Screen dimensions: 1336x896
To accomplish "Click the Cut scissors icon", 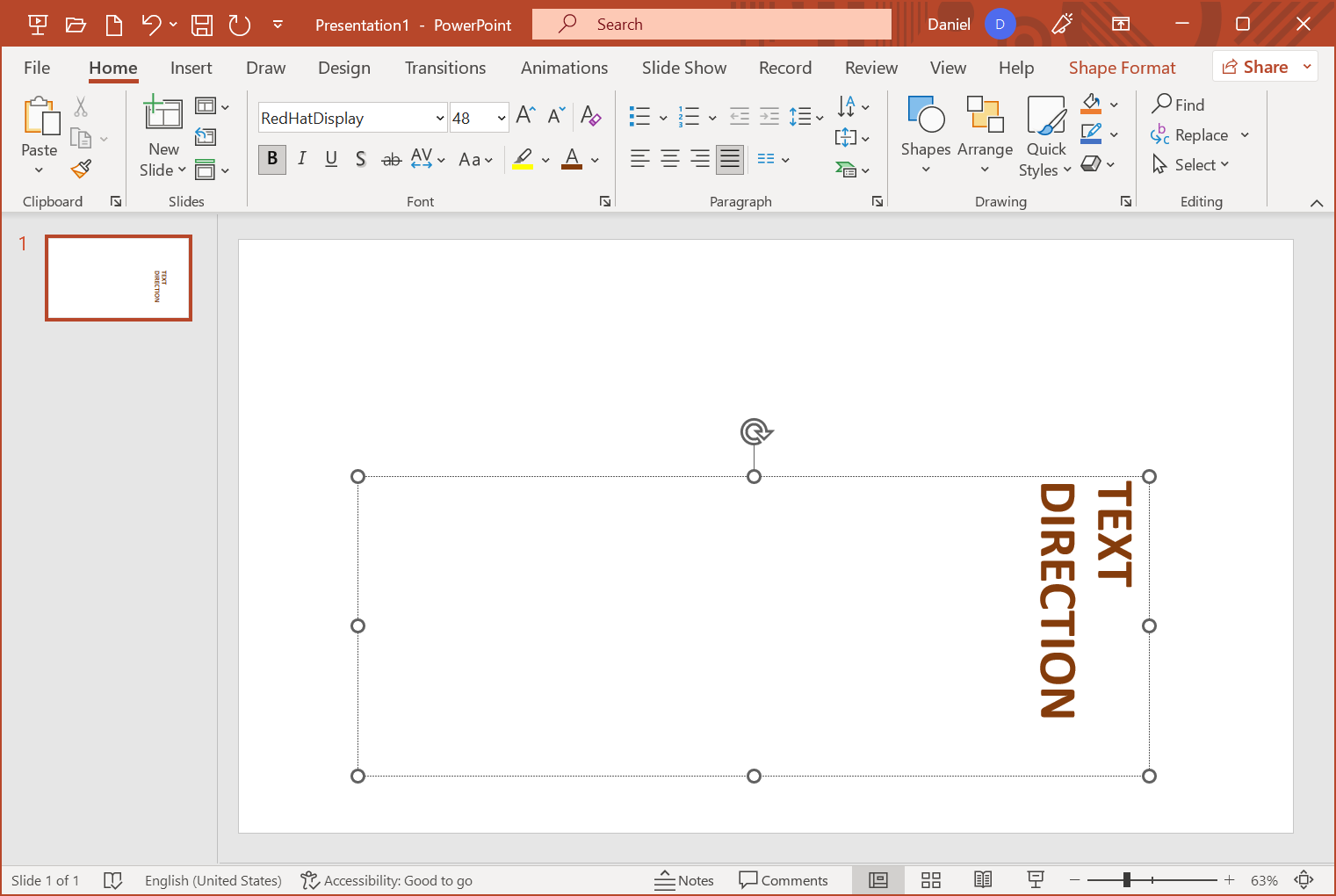I will [x=81, y=107].
